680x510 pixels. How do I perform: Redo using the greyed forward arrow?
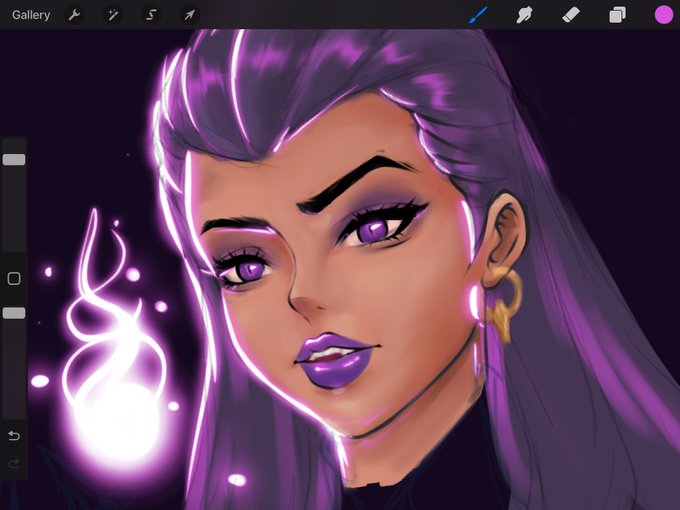point(14,464)
